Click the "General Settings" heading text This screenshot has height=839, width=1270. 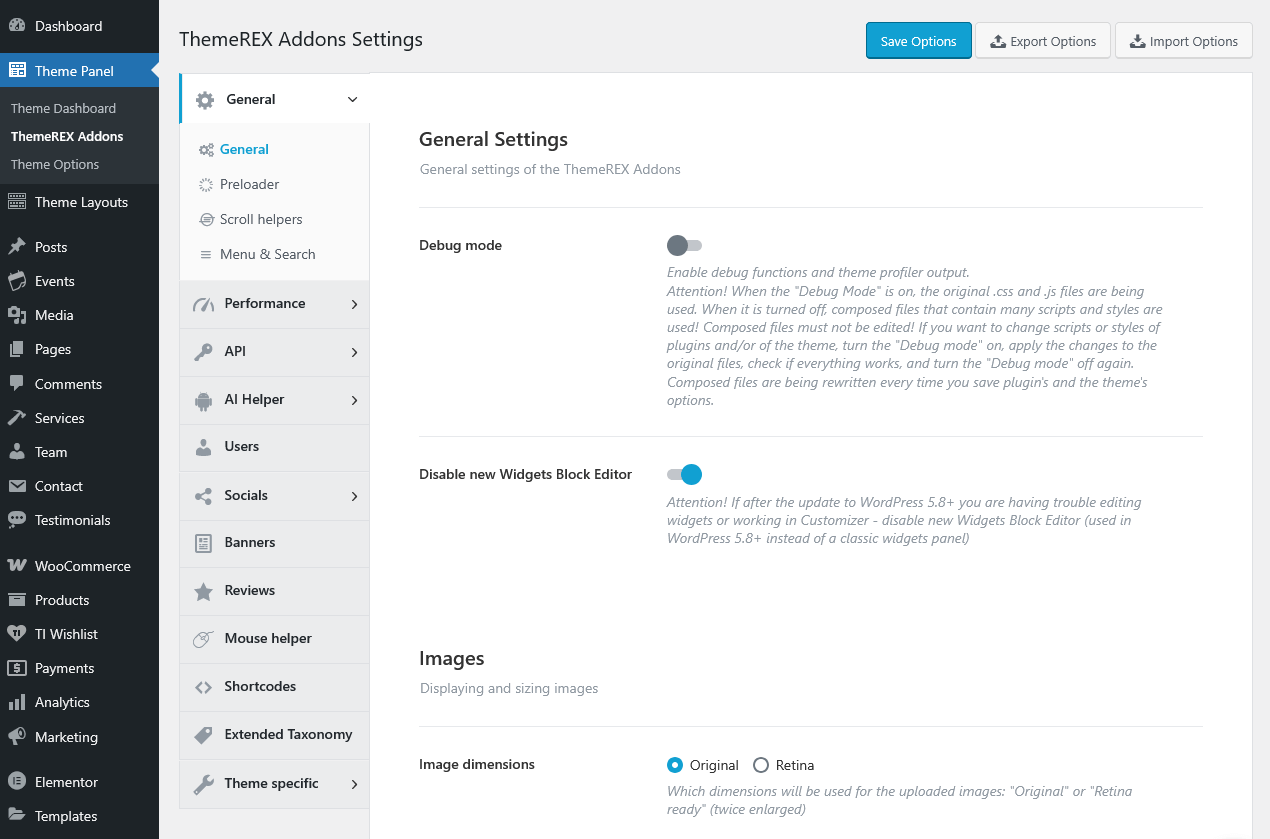pos(493,139)
